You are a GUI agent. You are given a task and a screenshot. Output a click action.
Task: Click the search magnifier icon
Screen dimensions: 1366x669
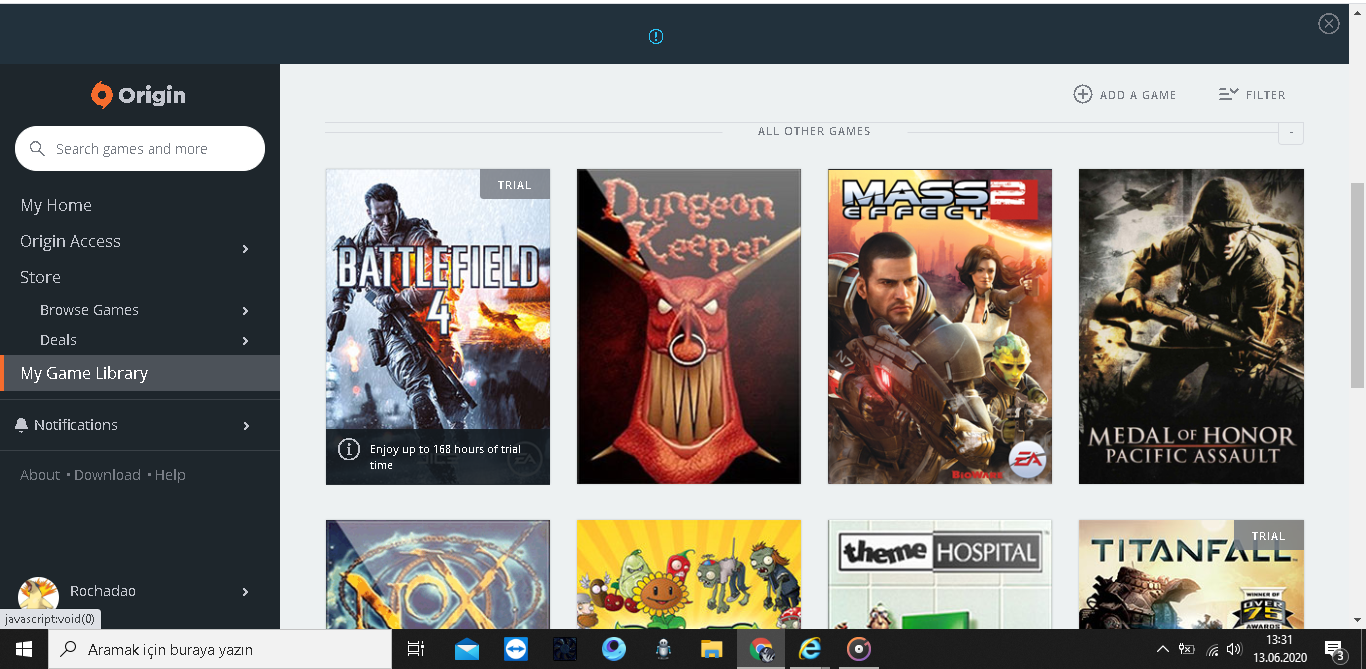click(x=37, y=149)
